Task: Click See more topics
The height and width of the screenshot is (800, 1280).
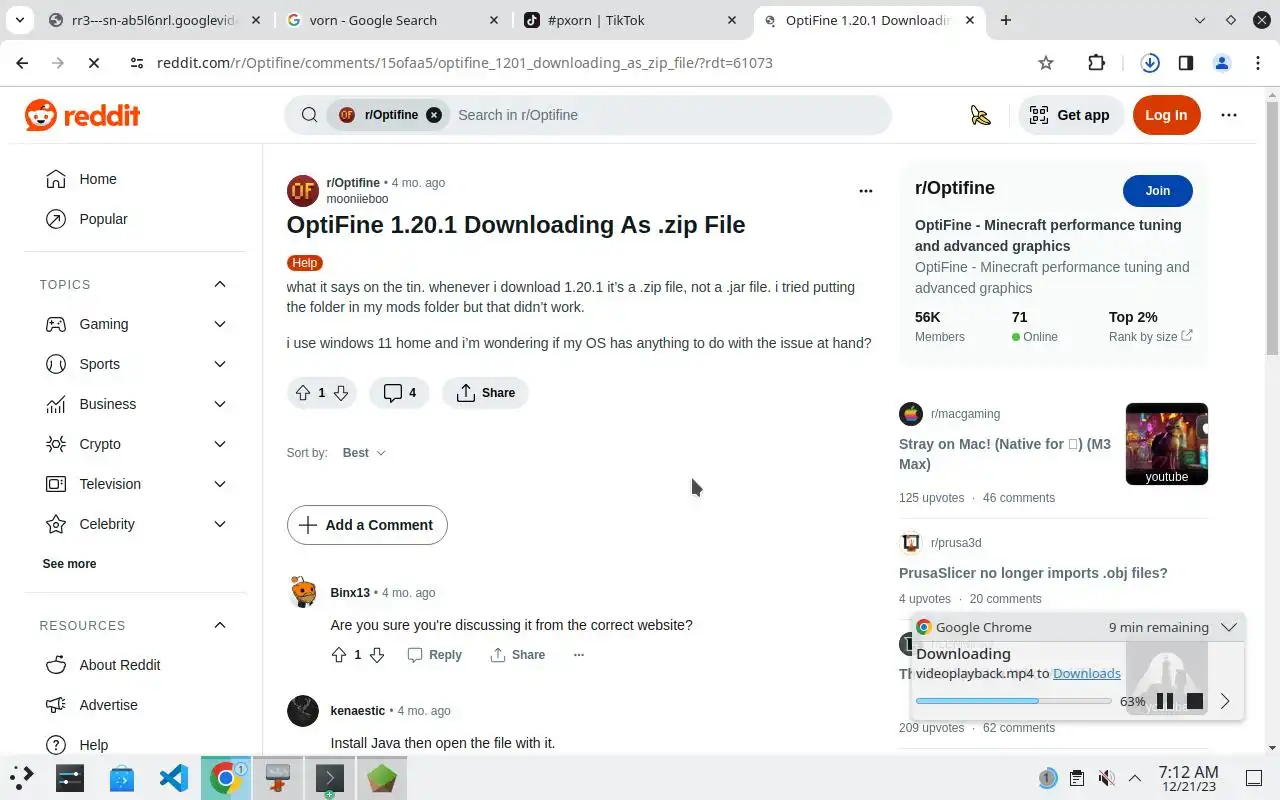Action: click(x=69, y=564)
